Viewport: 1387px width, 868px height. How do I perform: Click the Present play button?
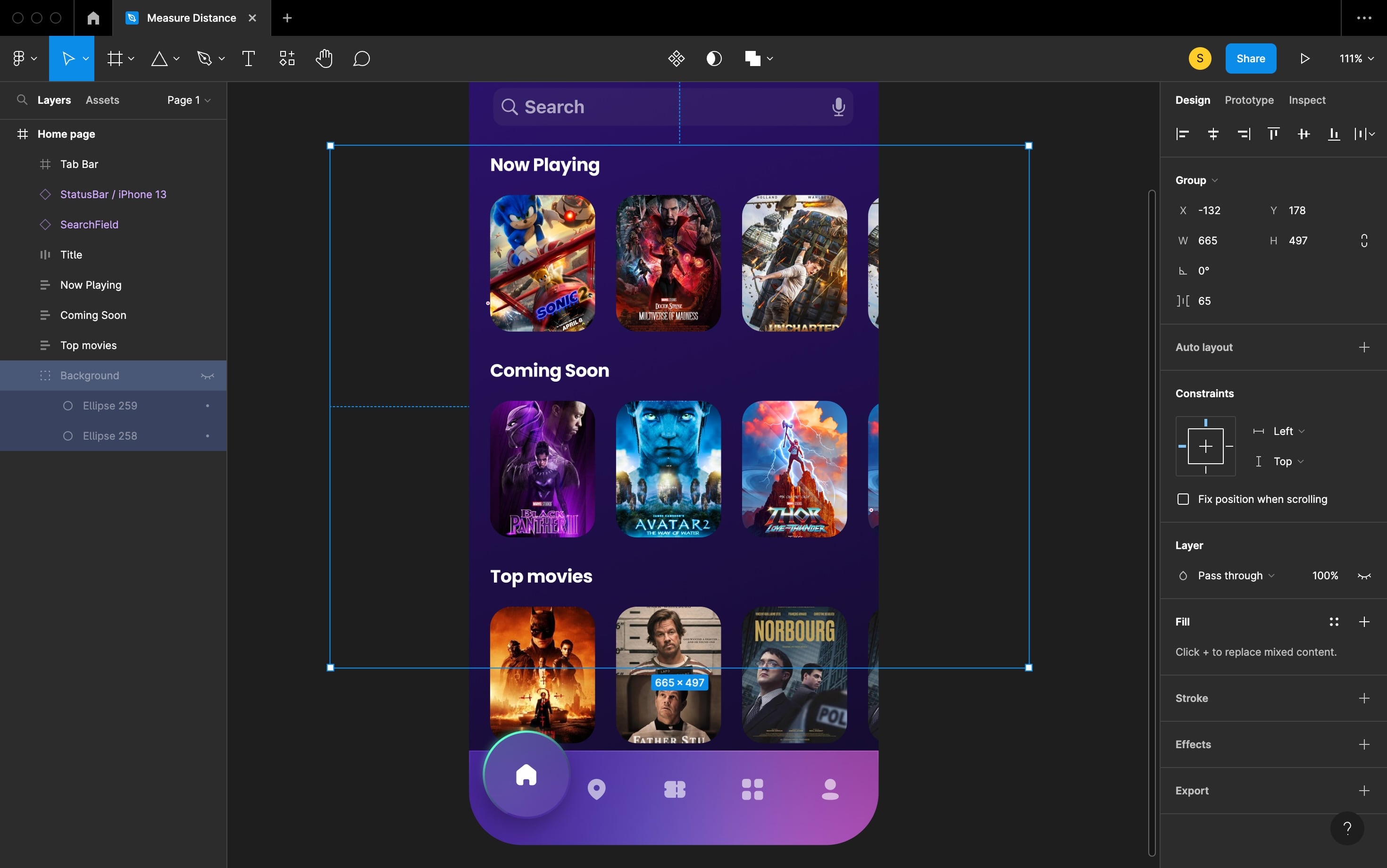click(x=1304, y=58)
